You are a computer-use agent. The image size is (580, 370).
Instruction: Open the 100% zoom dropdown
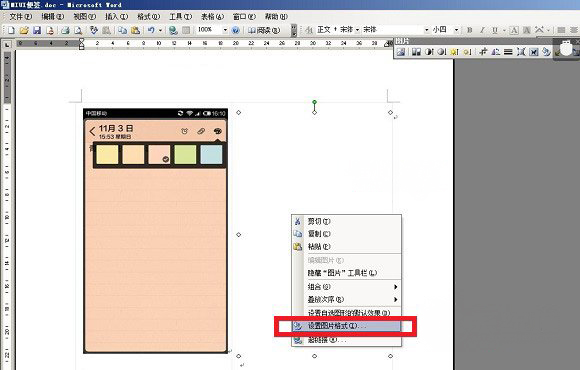[225, 30]
